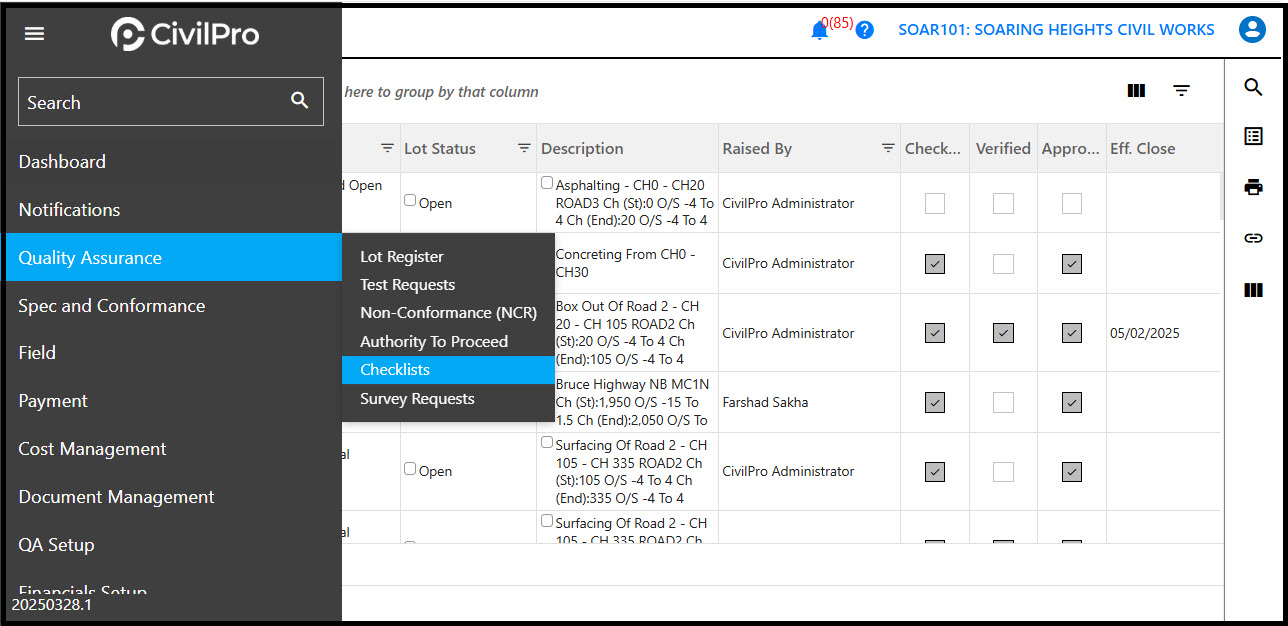This screenshot has width=1288, height=626.
Task: Open the notifications bell icon
Action: [819, 30]
